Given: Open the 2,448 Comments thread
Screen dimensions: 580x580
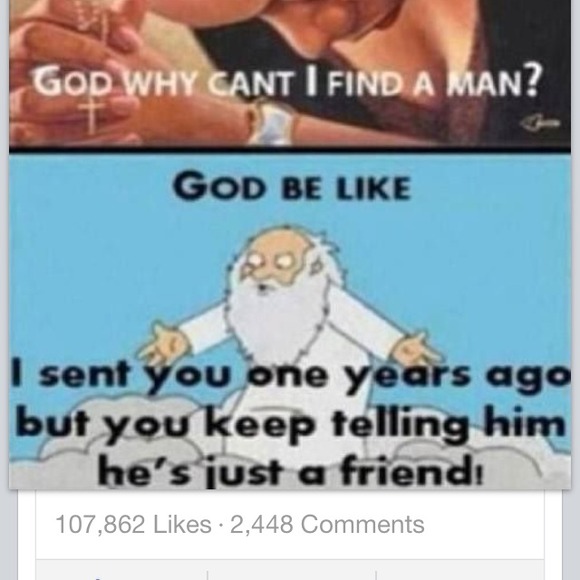Looking at the screenshot, I should click(327, 524).
